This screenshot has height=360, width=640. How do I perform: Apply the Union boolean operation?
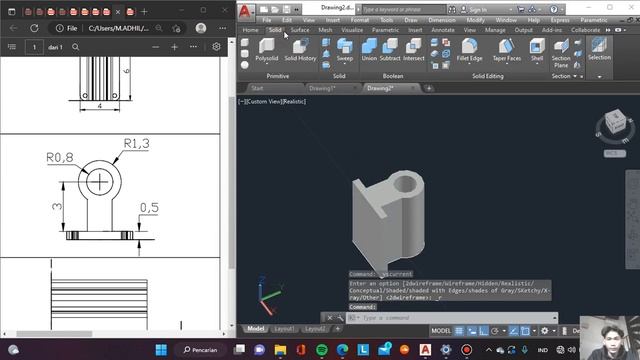click(369, 50)
